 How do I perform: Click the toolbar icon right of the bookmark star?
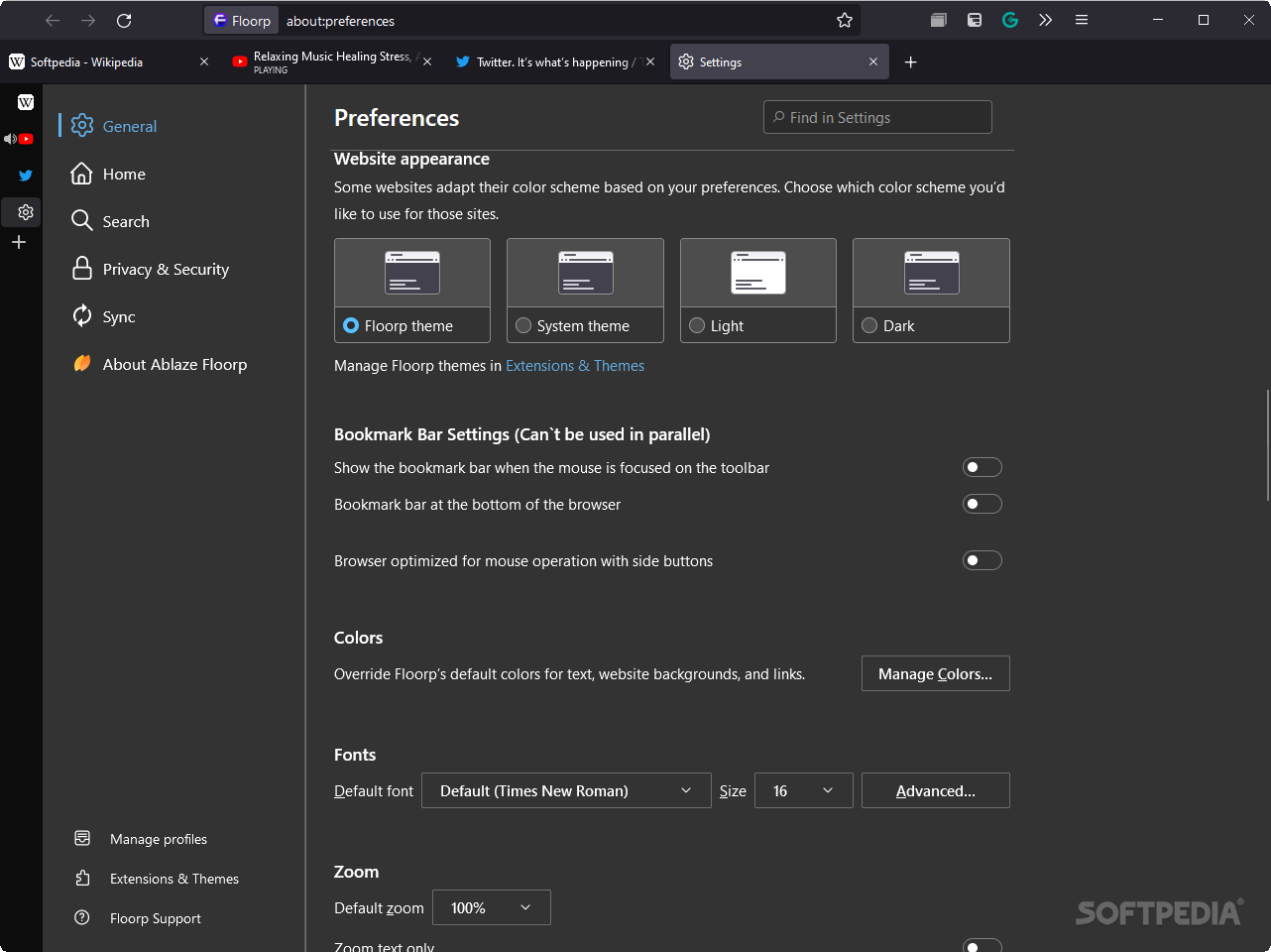tap(938, 20)
